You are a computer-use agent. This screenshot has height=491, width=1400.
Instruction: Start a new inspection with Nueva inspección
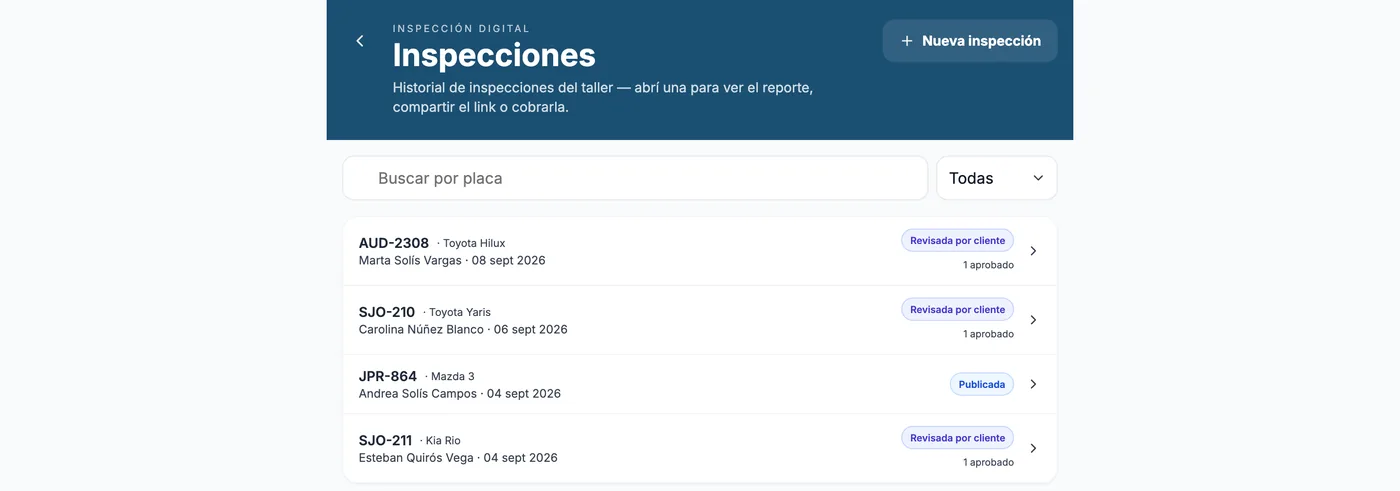pyautogui.click(x=970, y=41)
